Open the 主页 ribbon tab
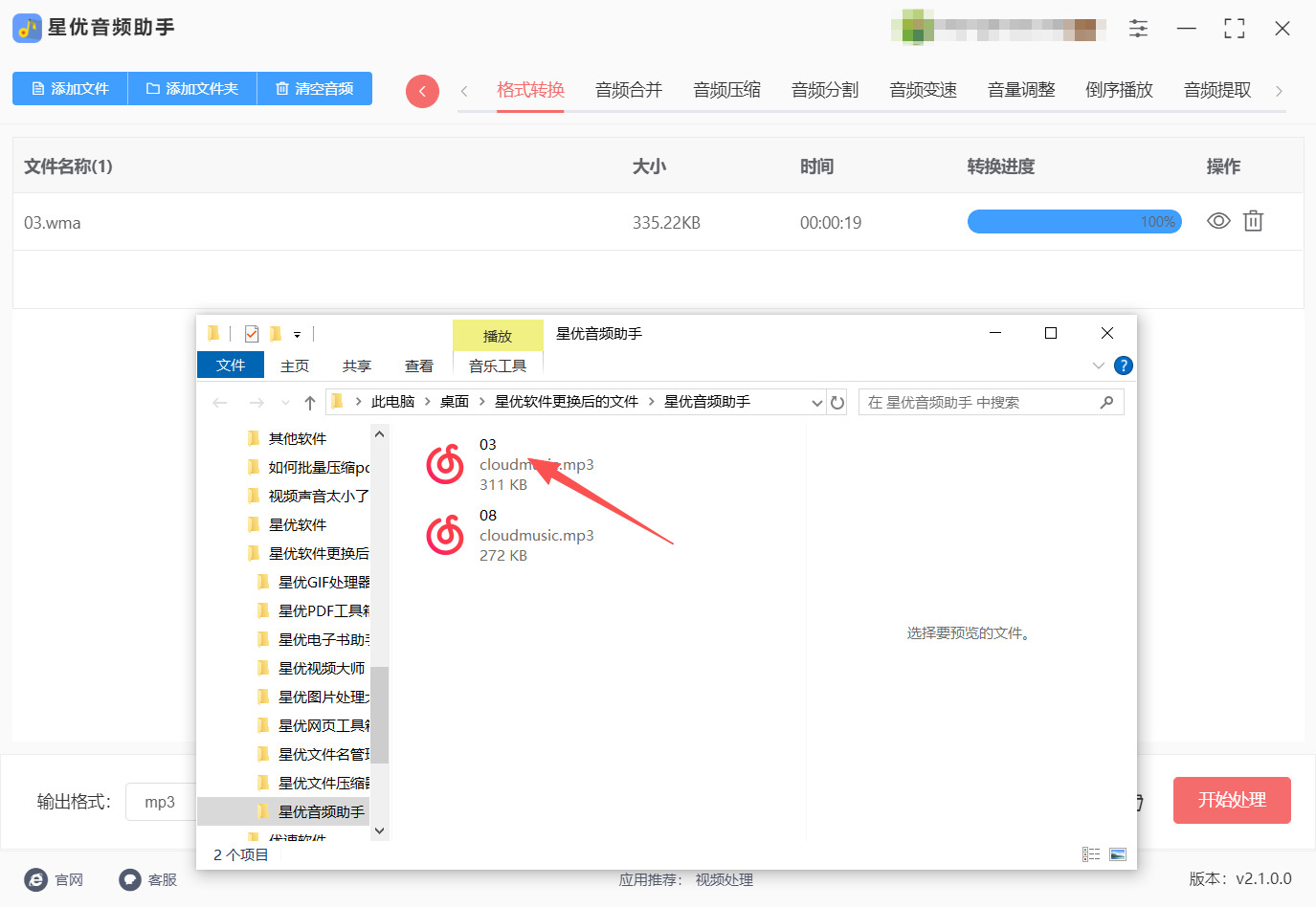This screenshot has width=1316, height=908. point(295,365)
